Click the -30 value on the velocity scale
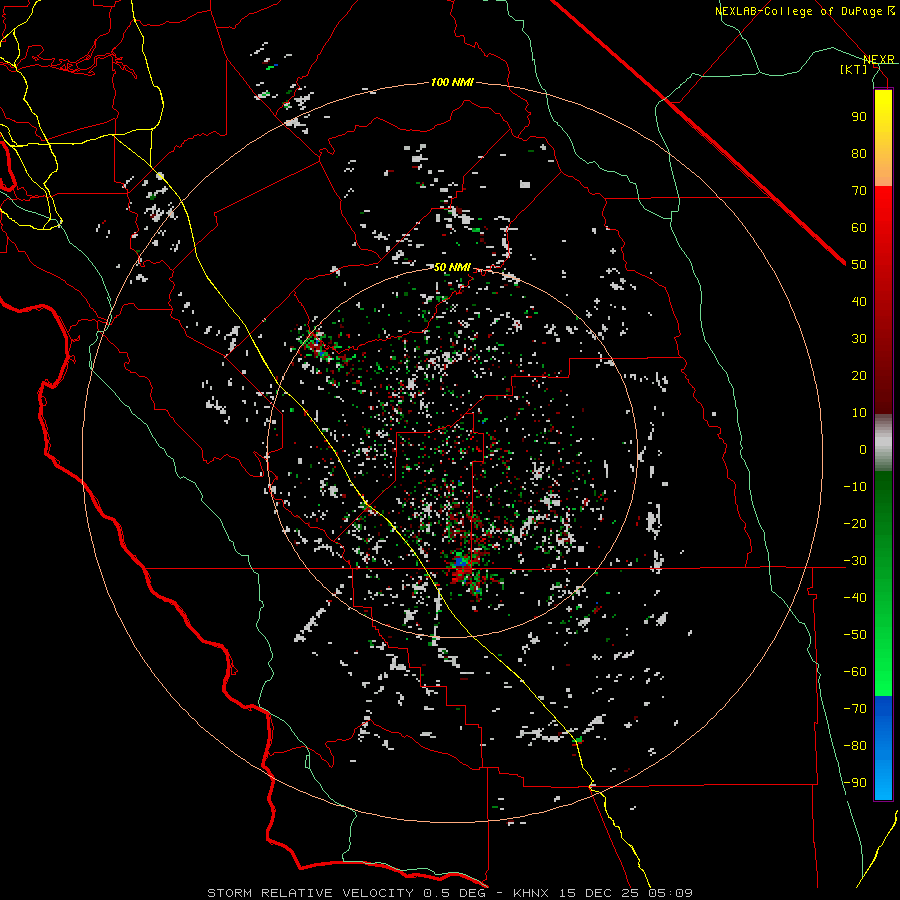 click(855, 561)
